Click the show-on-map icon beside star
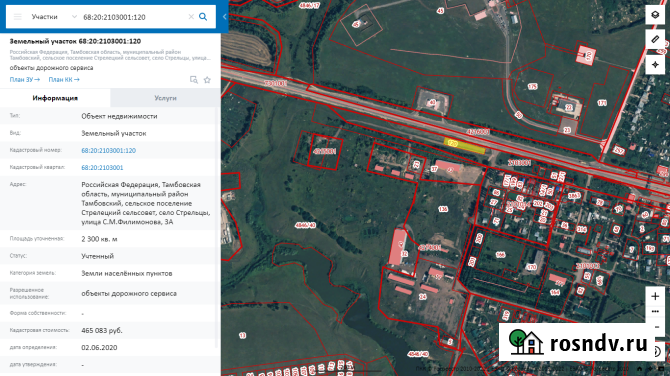The image size is (670, 376). coord(194,80)
